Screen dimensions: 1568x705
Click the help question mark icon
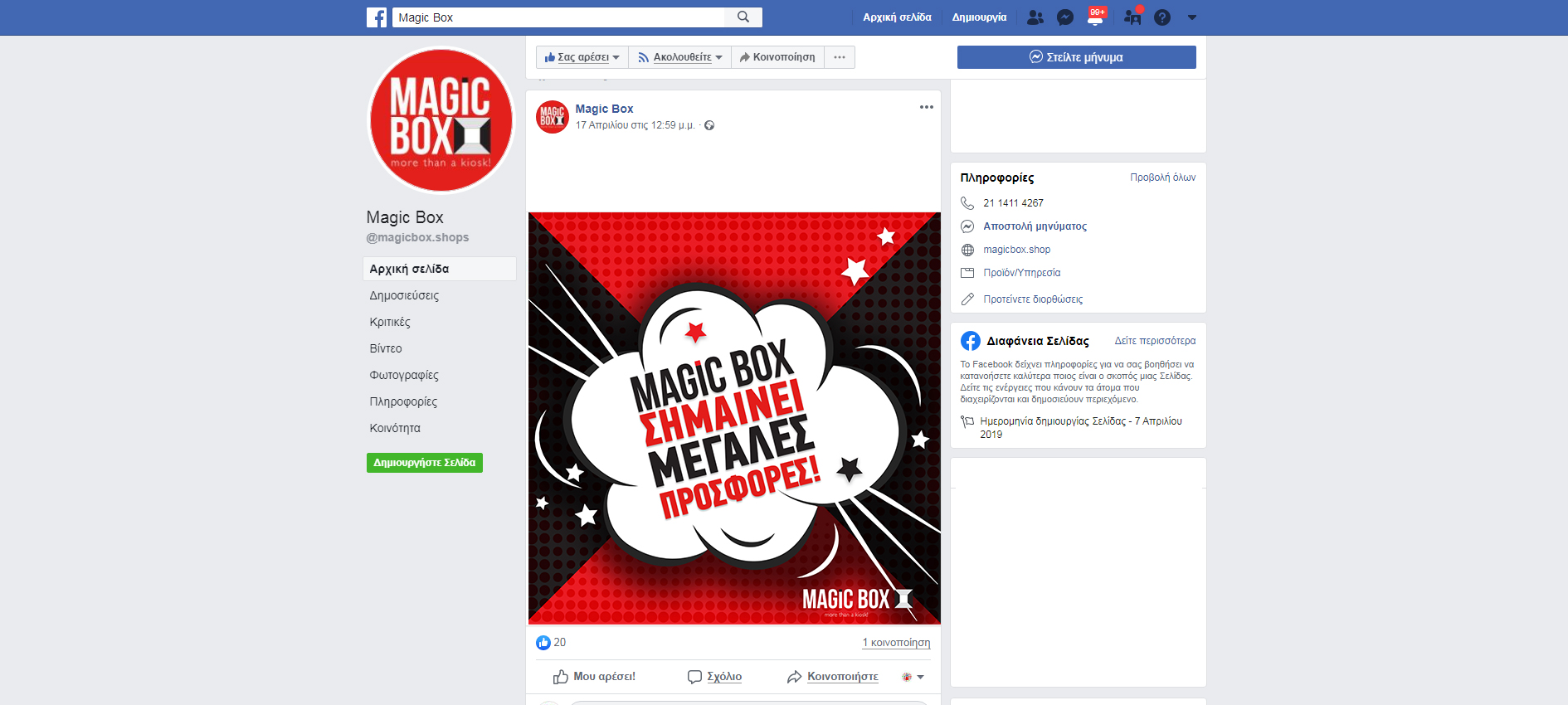click(1162, 17)
